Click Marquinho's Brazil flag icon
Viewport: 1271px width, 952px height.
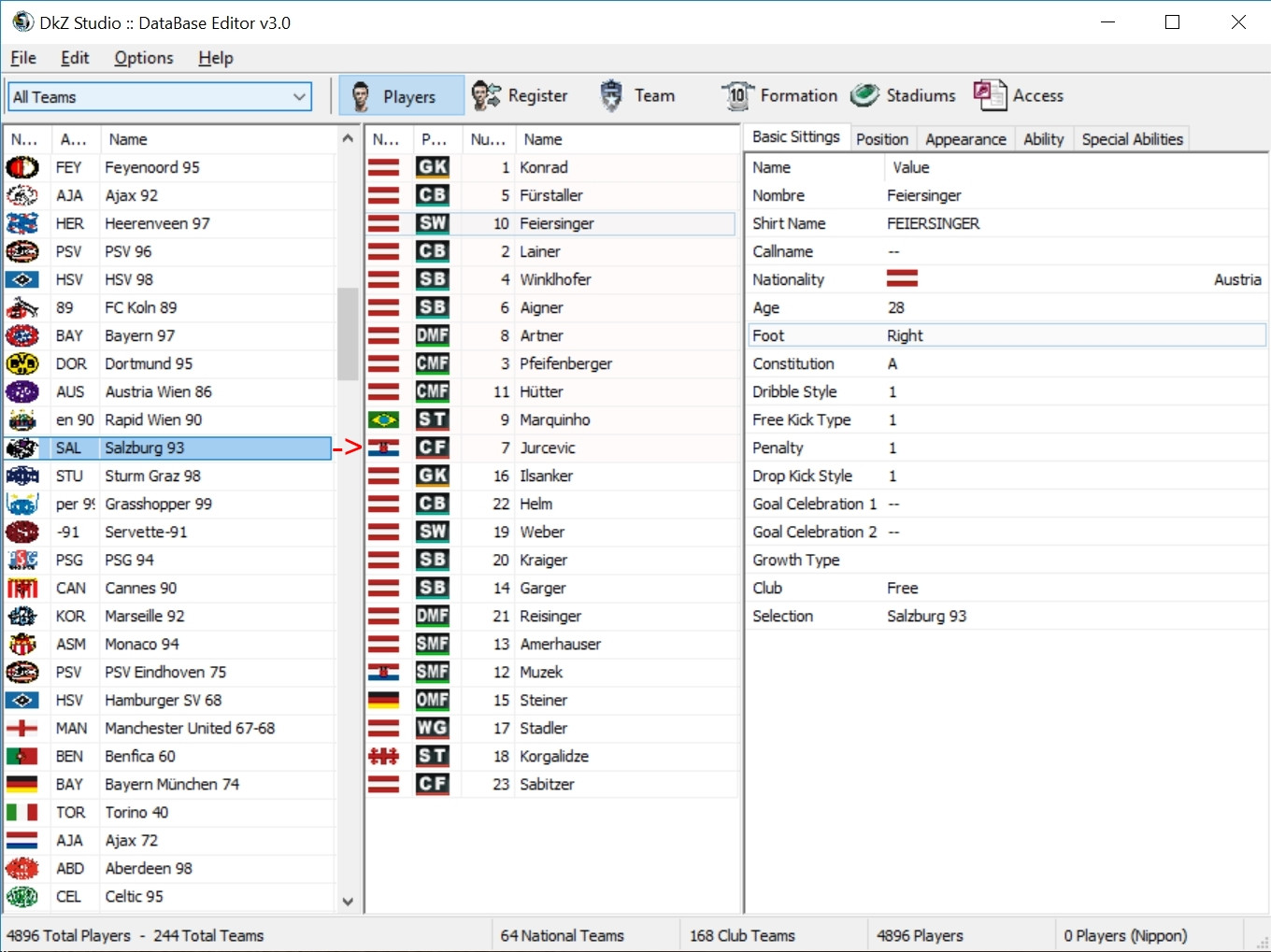pos(383,419)
